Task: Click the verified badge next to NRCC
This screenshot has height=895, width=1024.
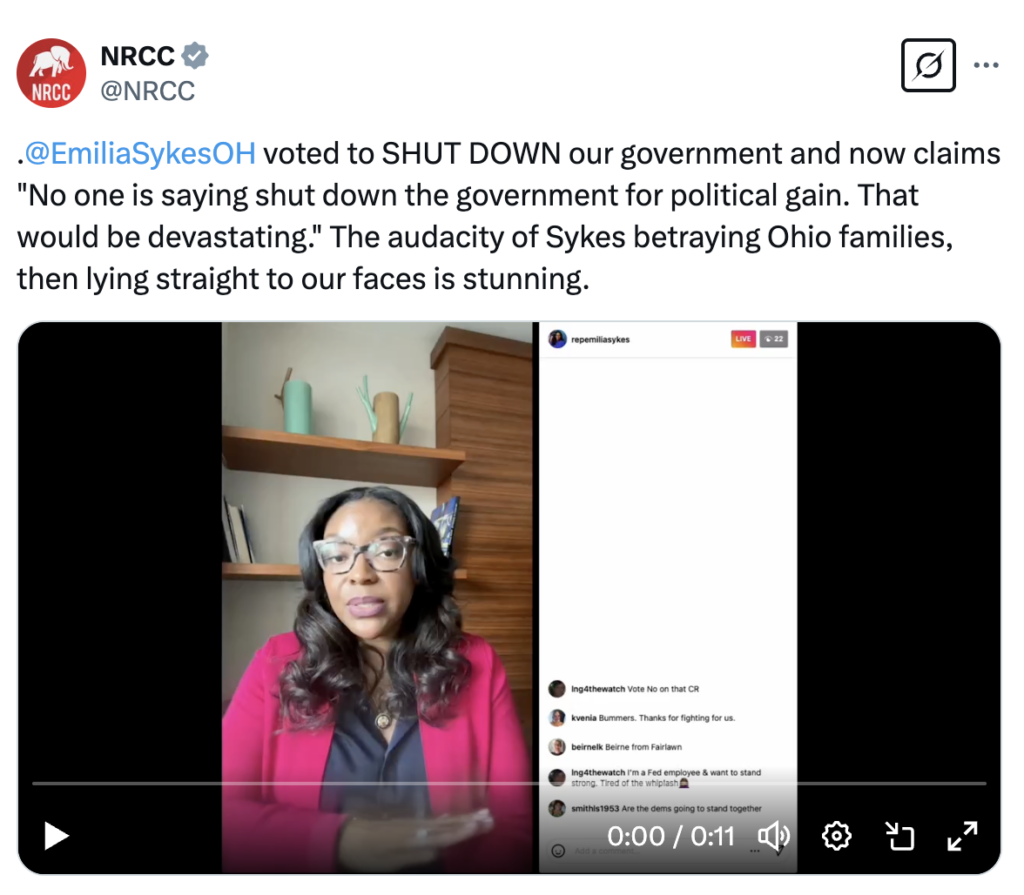Action: point(195,56)
